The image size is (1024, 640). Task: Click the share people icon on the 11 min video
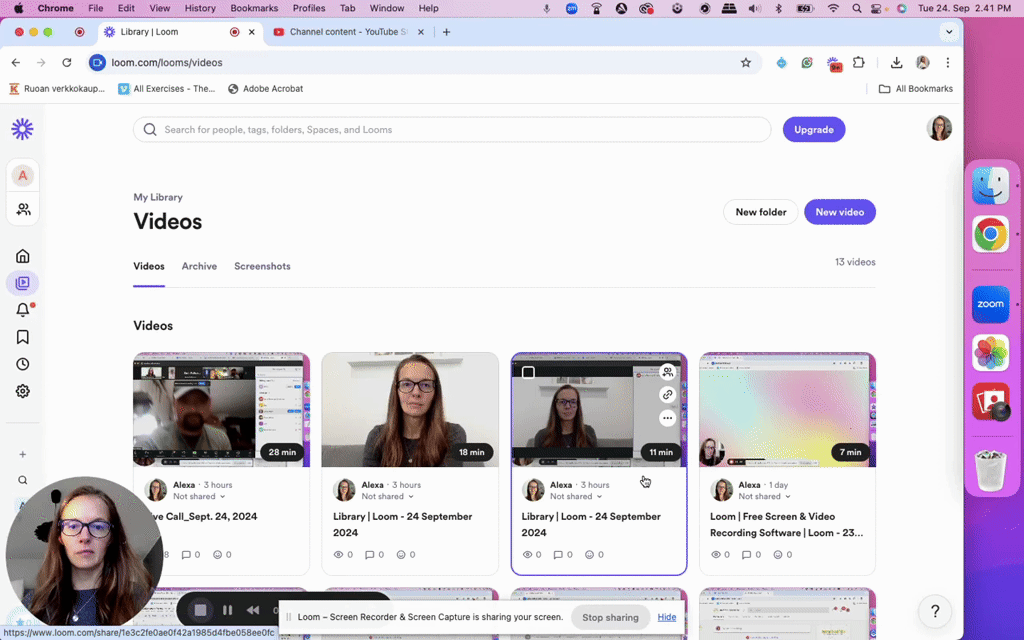pos(667,372)
